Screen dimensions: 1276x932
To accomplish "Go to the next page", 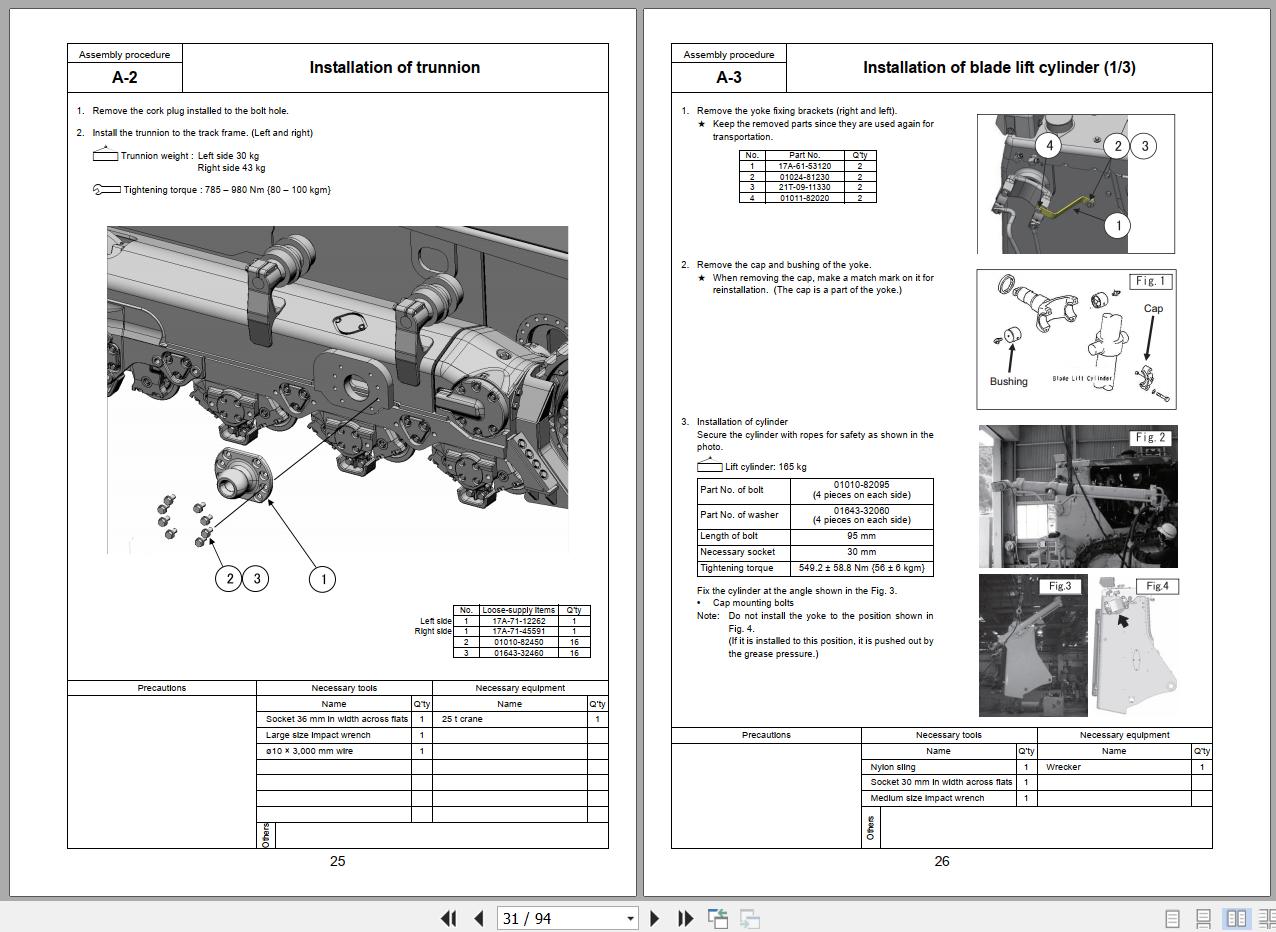I will point(655,918).
